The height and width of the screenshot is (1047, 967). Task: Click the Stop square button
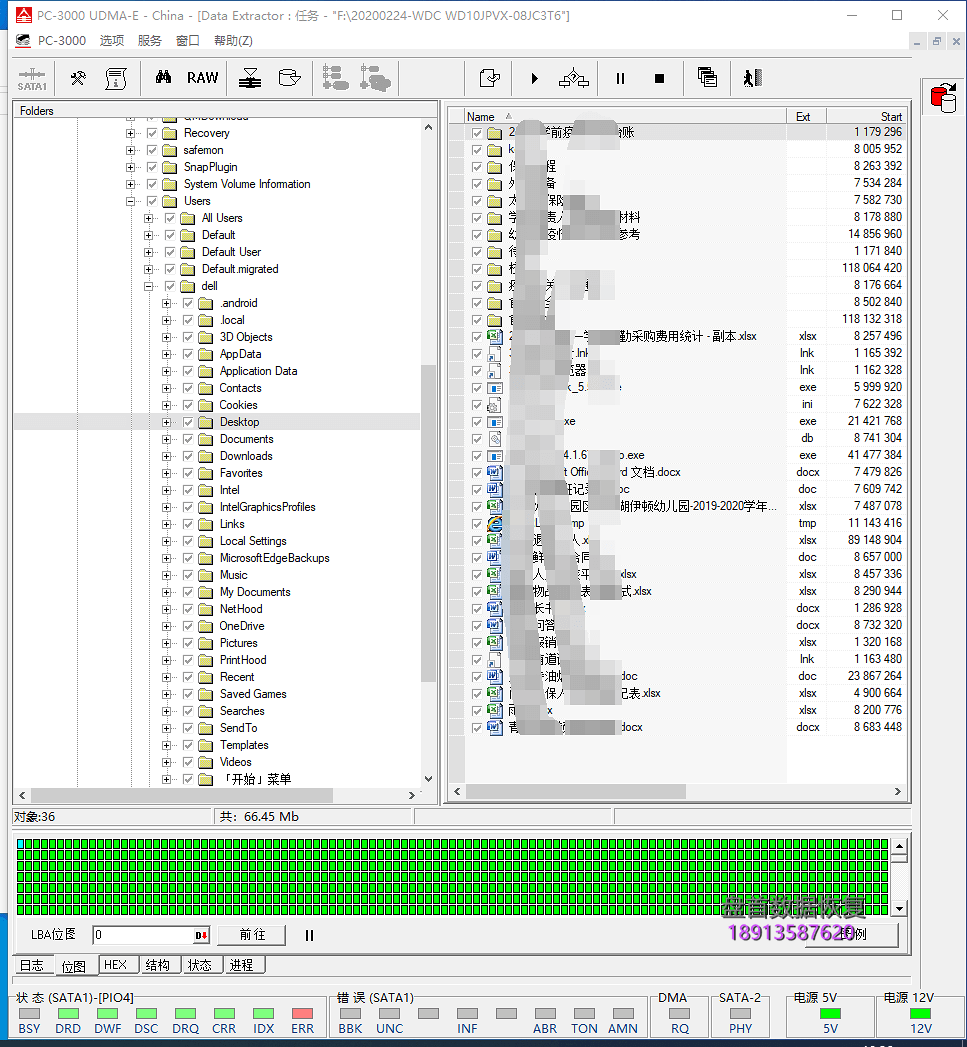click(x=659, y=79)
